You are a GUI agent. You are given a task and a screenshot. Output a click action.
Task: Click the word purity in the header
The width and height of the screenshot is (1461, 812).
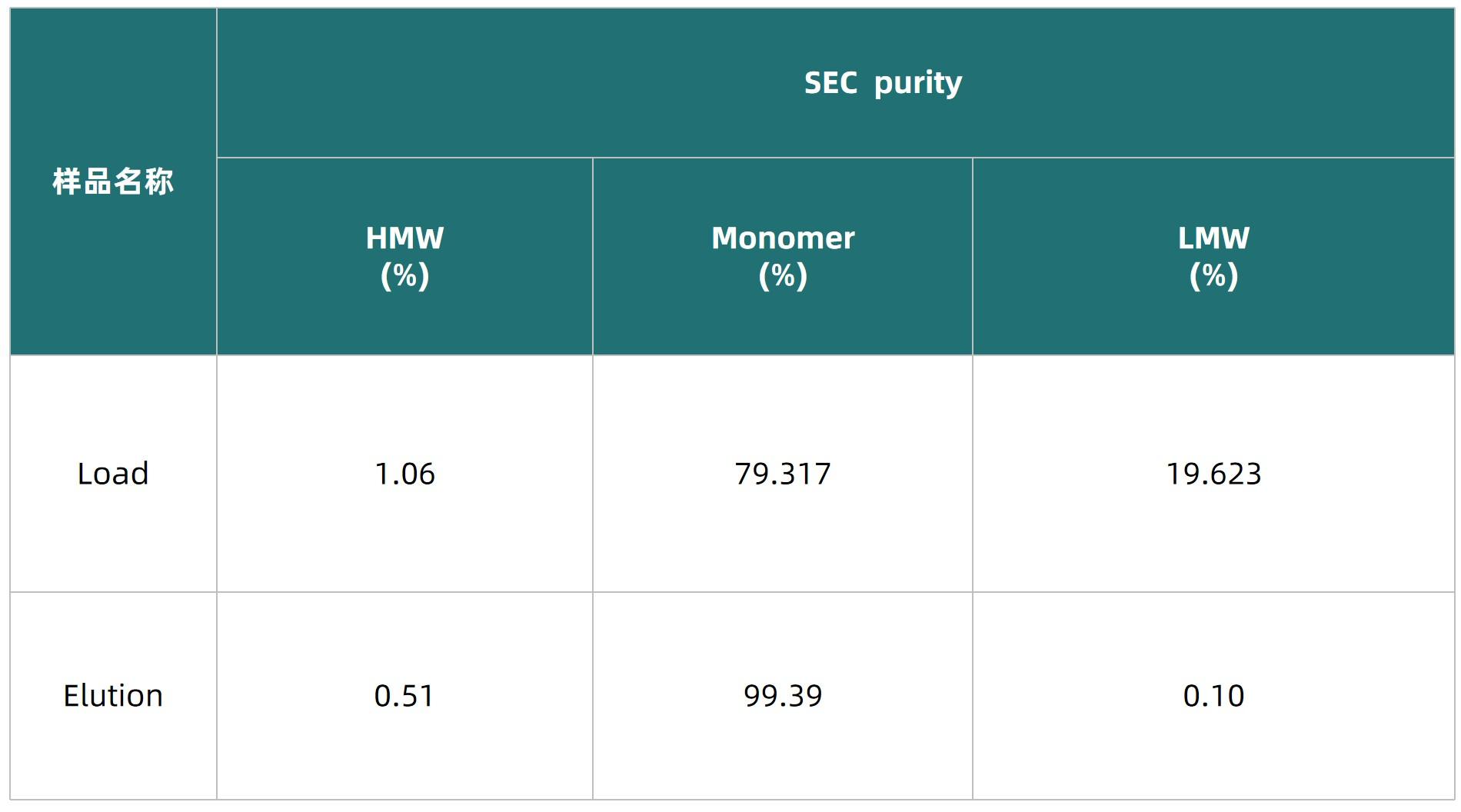point(918,83)
